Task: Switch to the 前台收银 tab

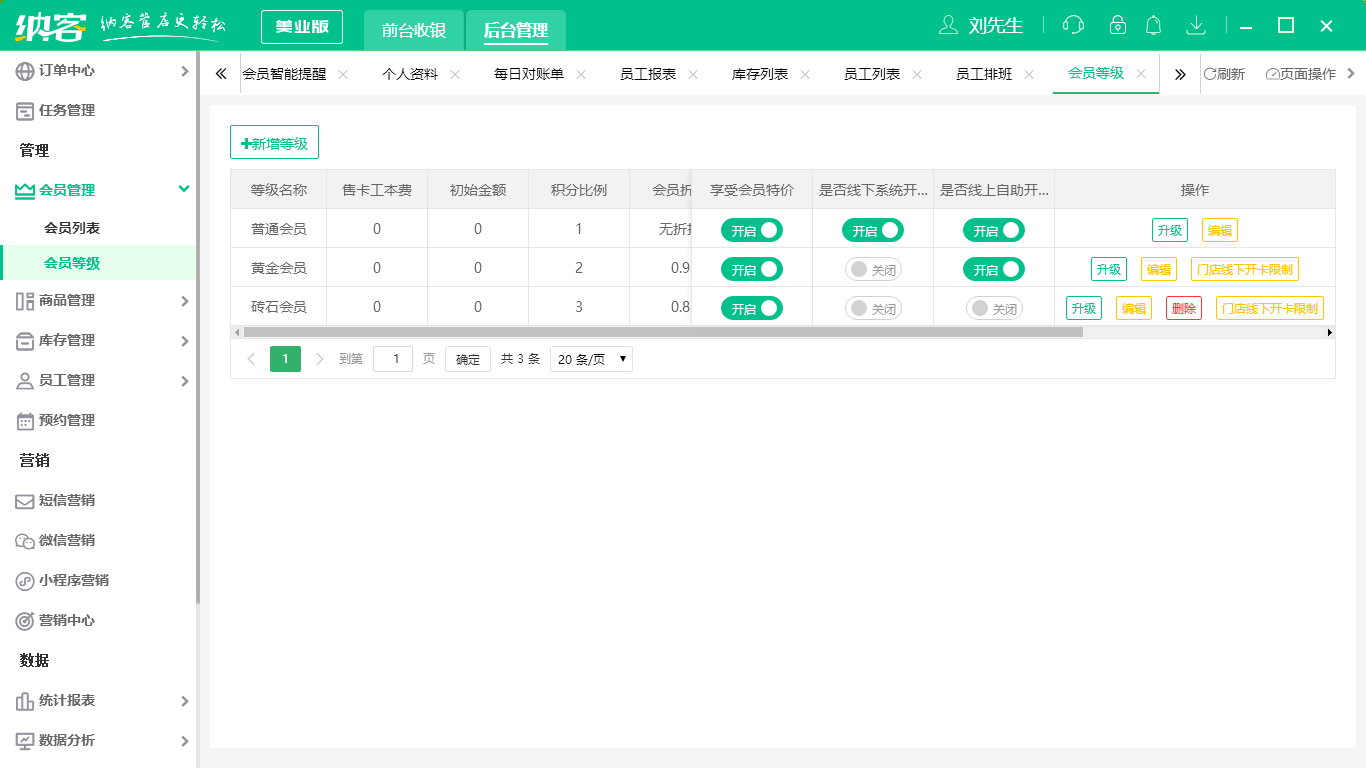Action: (x=414, y=30)
